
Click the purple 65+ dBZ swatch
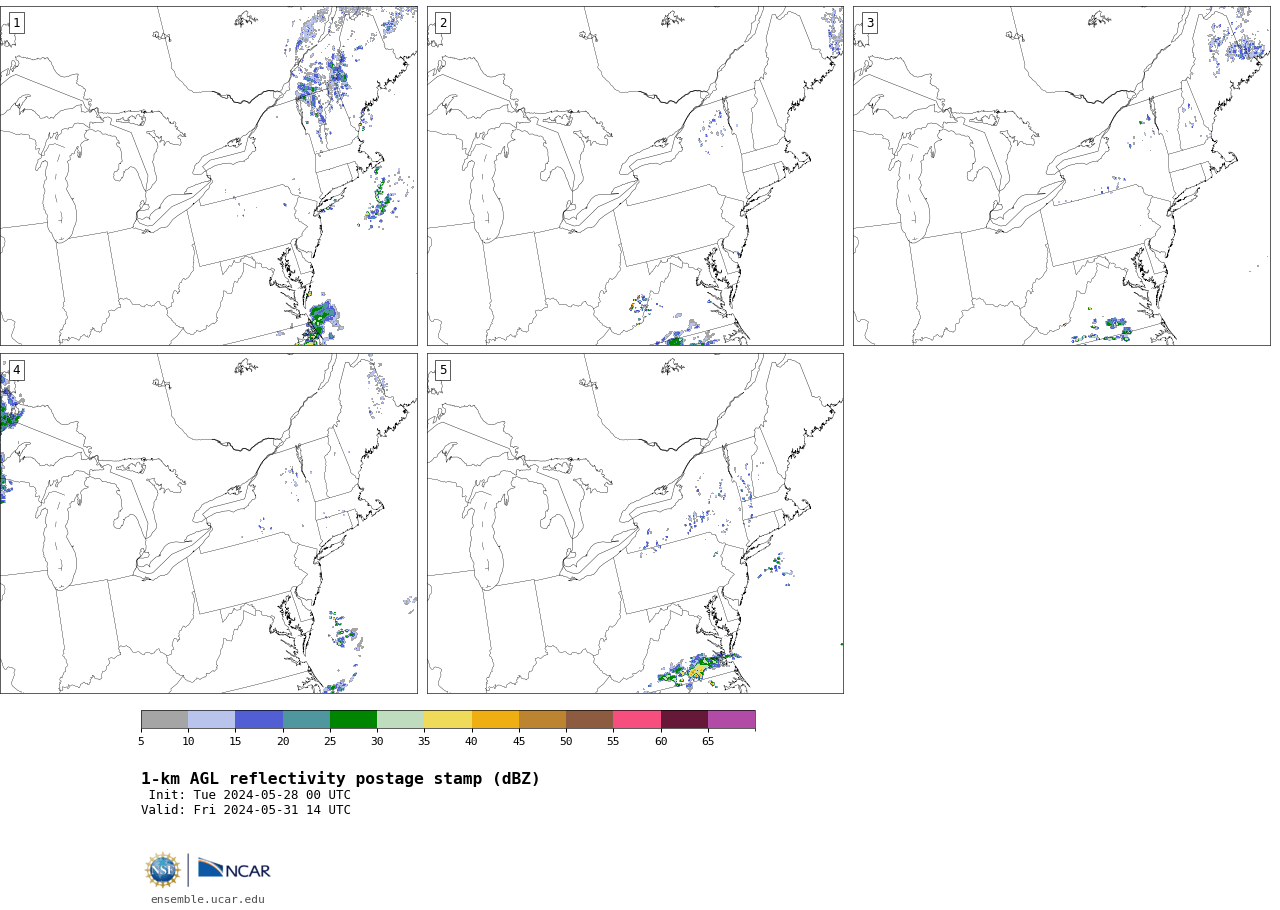point(731,720)
